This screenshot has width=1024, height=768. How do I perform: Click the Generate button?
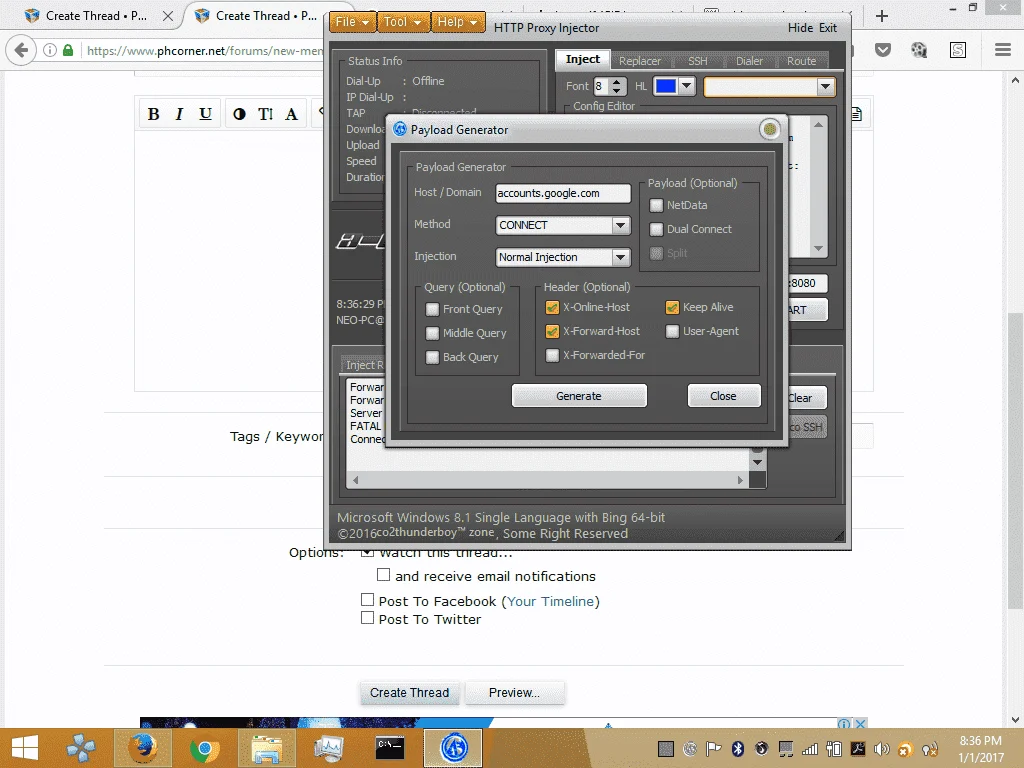pyautogui.click(x=579, y=396)
